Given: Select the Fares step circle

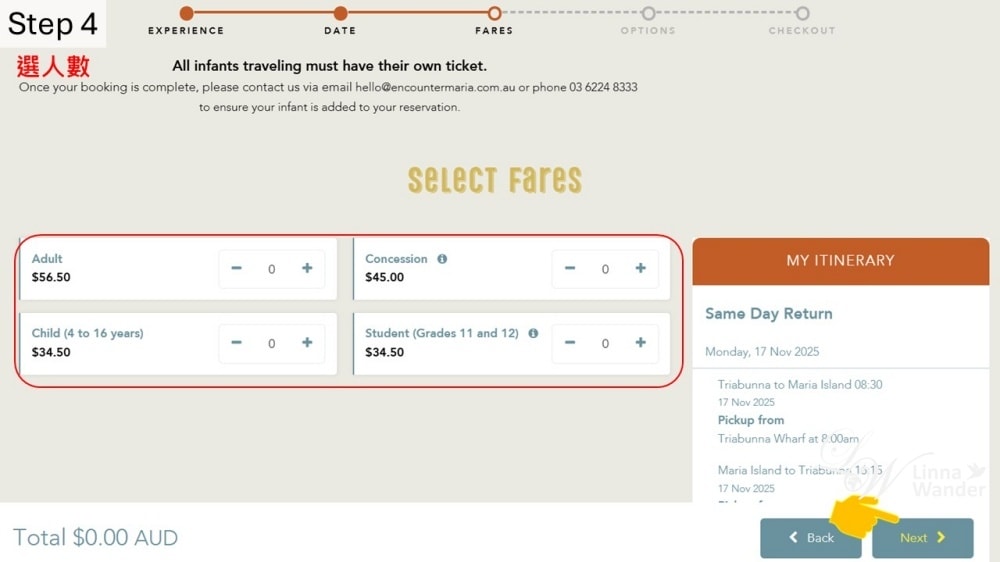Looking at the screenshot, I should click(494, 13).
